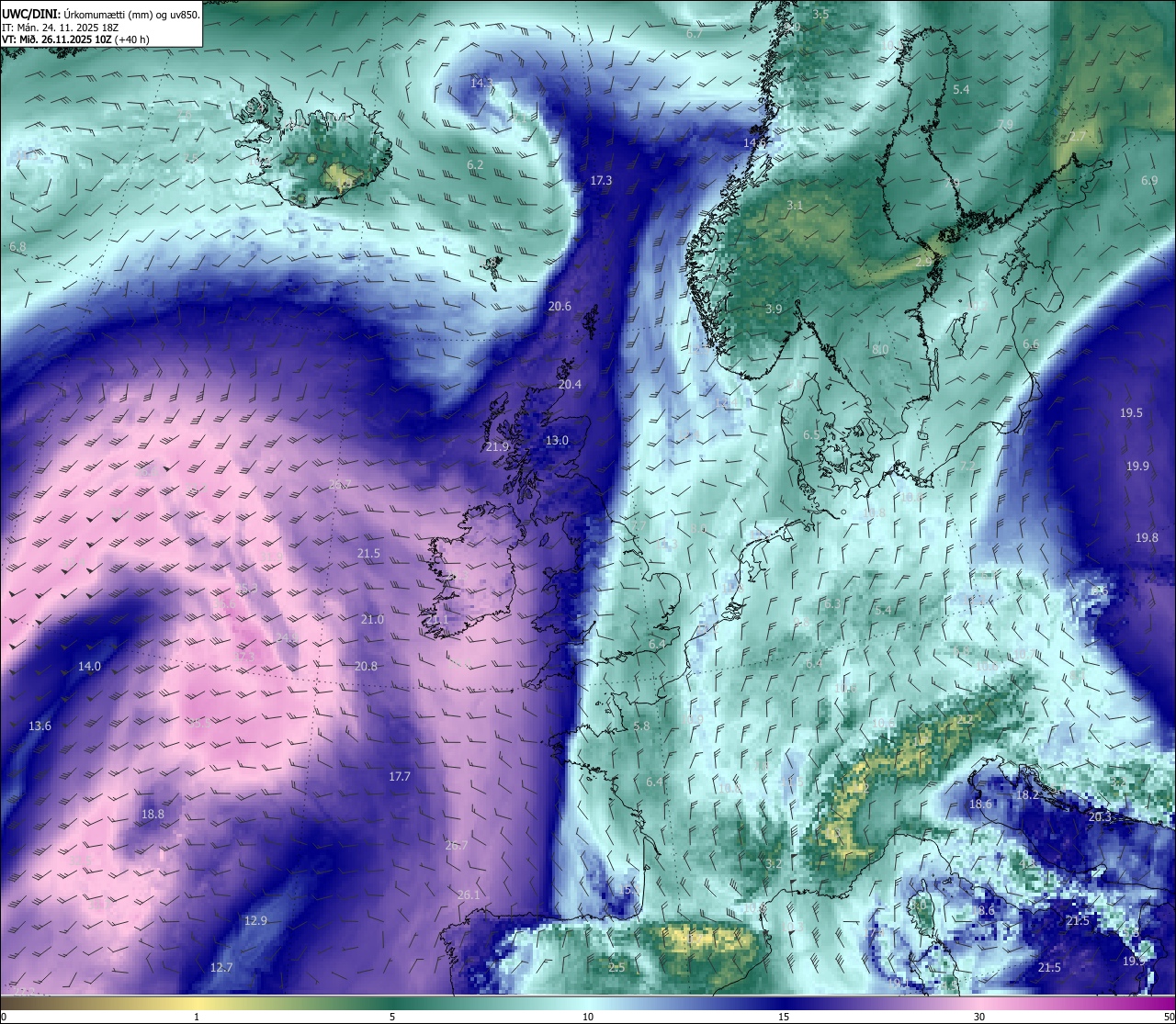Select the 6.5 value over Denmark

point(811,435)
